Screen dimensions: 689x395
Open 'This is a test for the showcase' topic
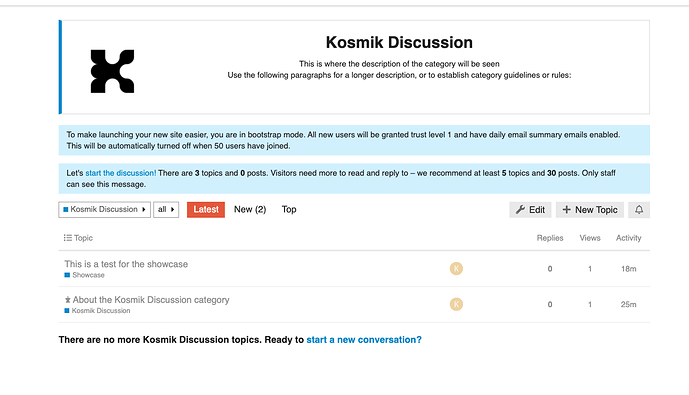(x=126, y=264)
